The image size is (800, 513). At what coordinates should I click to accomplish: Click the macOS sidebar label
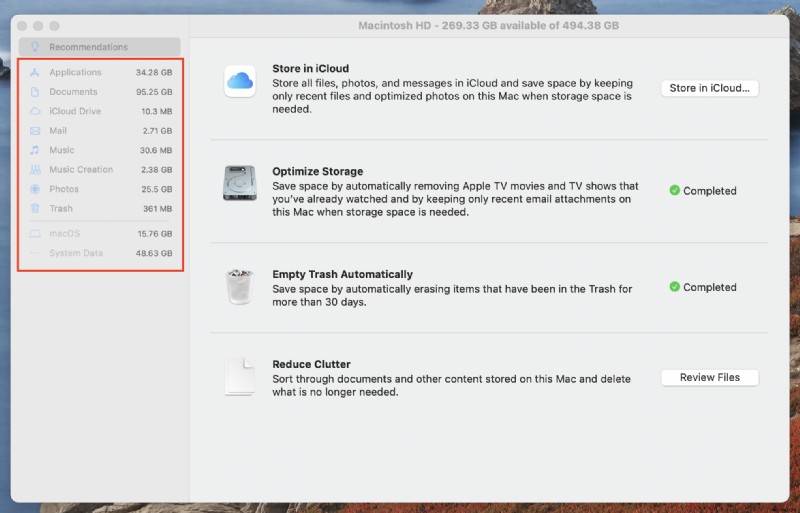click(x=64, y=234)
